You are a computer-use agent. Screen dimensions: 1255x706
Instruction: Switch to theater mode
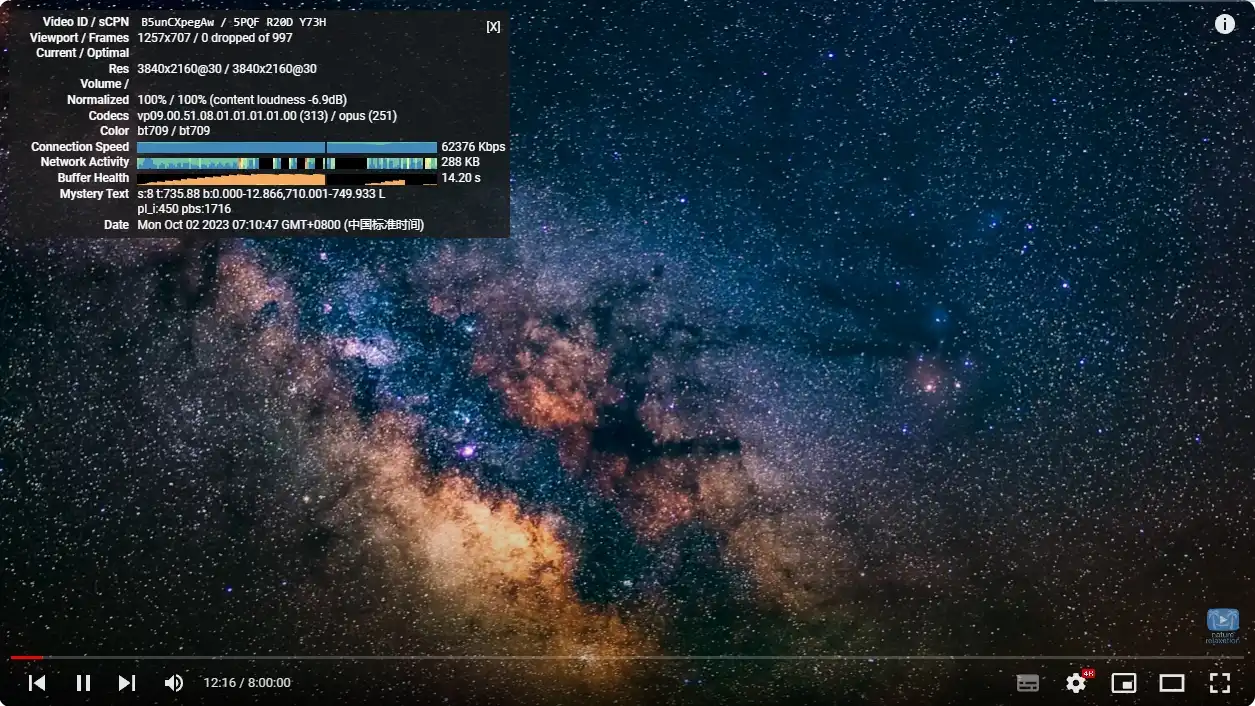(x=1172, y=683)
